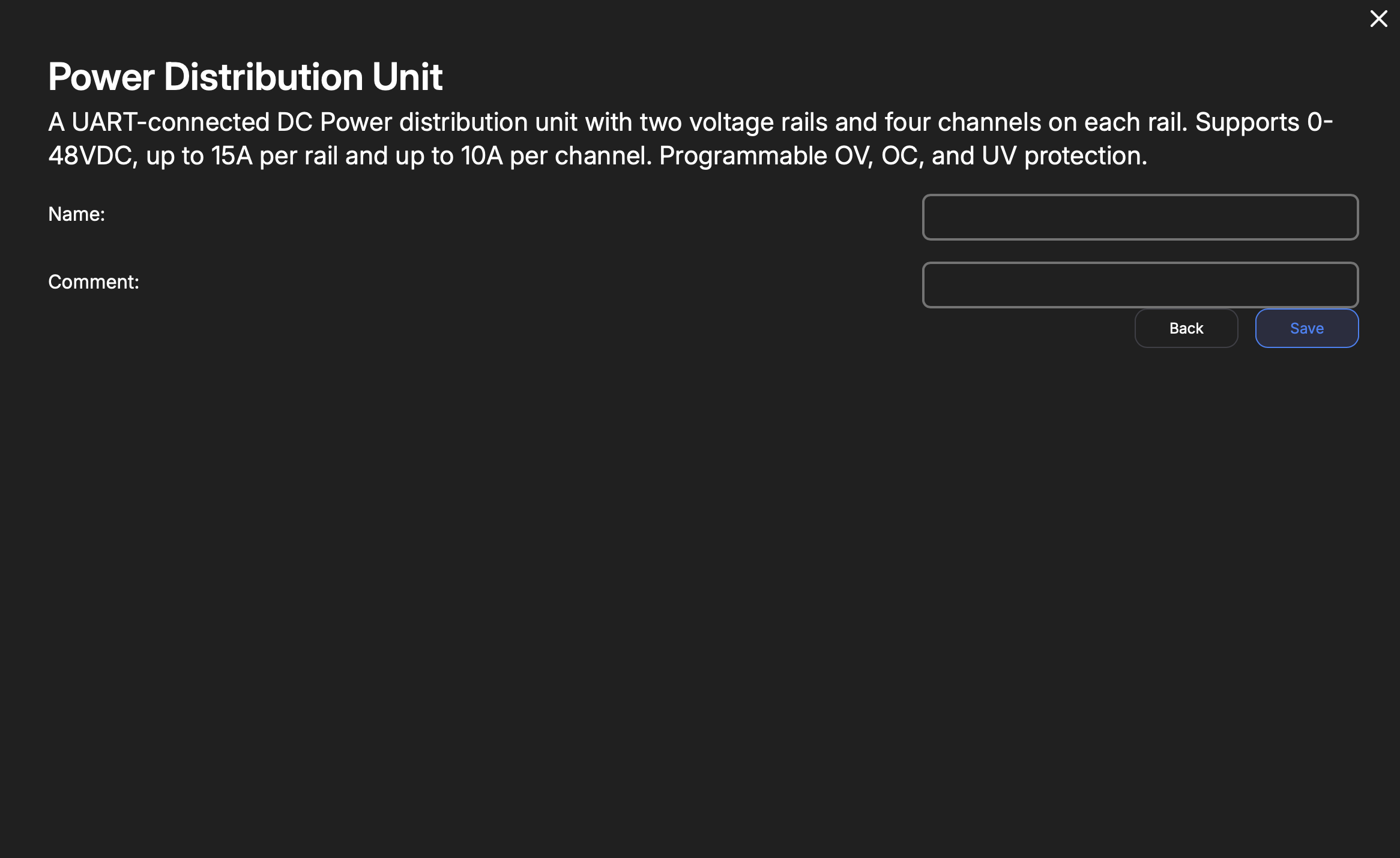Click the UART-connected device description text
Image resolution: width=1400 pixels, height=858 pixels.
click(x=690, y=139)
